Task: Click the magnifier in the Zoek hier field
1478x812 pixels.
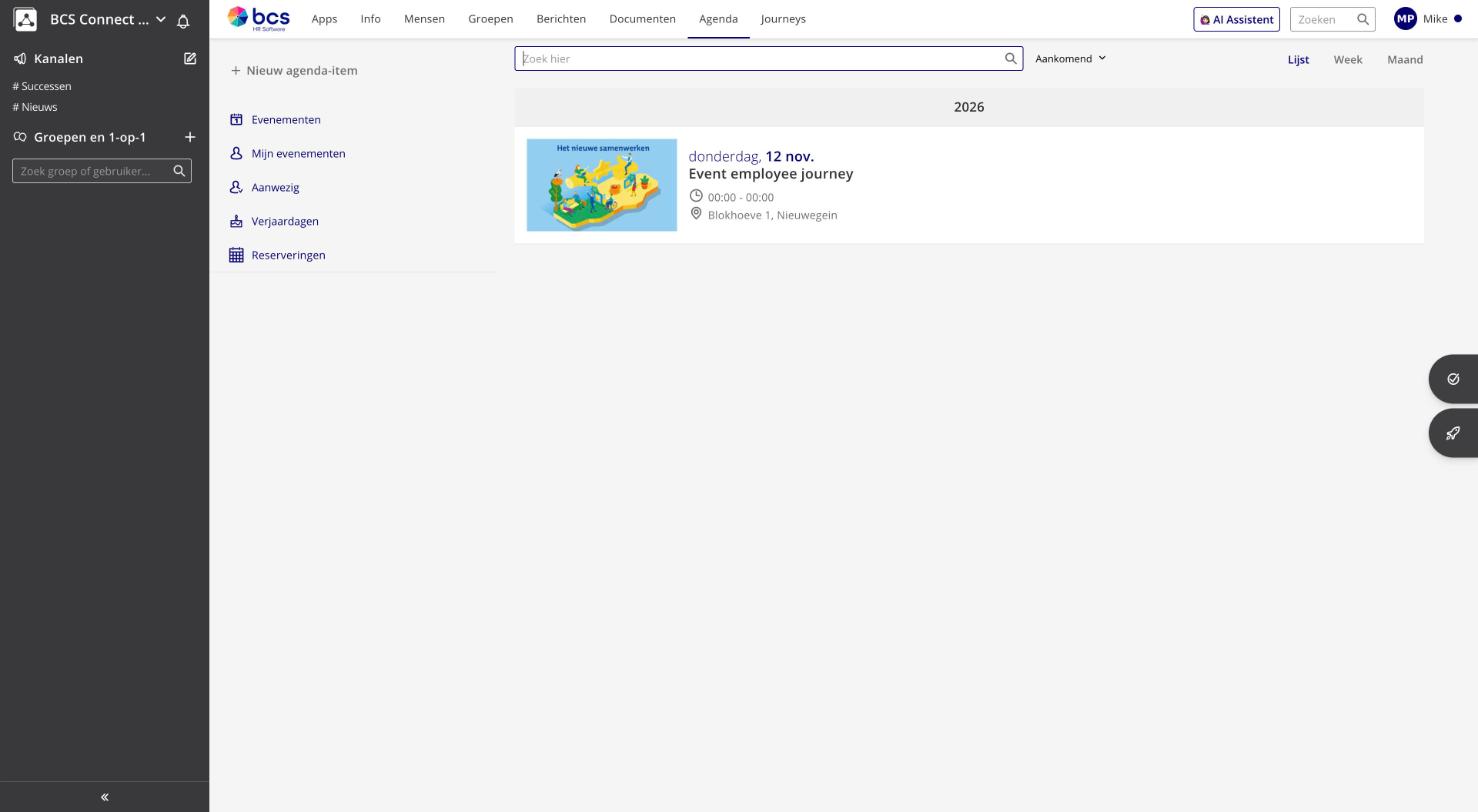Action: coord(1010,59)
